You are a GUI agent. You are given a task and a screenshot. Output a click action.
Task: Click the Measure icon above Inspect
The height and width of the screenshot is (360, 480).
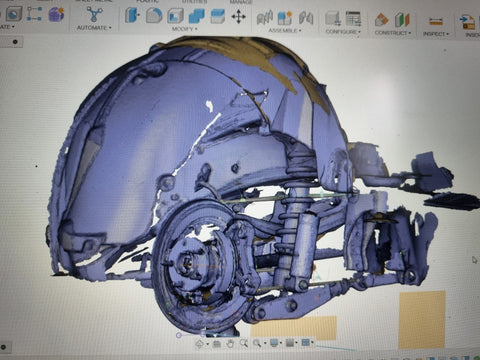(436, 22)
